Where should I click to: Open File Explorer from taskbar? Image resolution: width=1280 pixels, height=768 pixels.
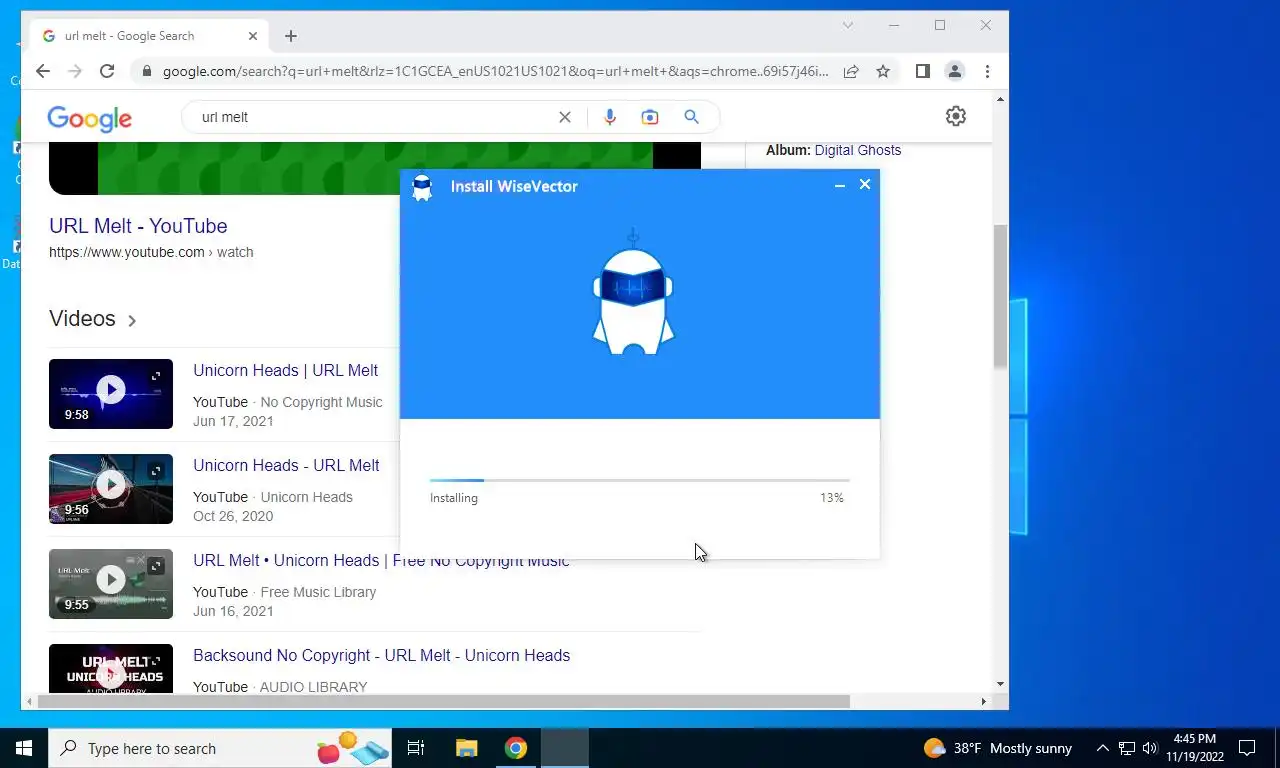pos(466,748)
